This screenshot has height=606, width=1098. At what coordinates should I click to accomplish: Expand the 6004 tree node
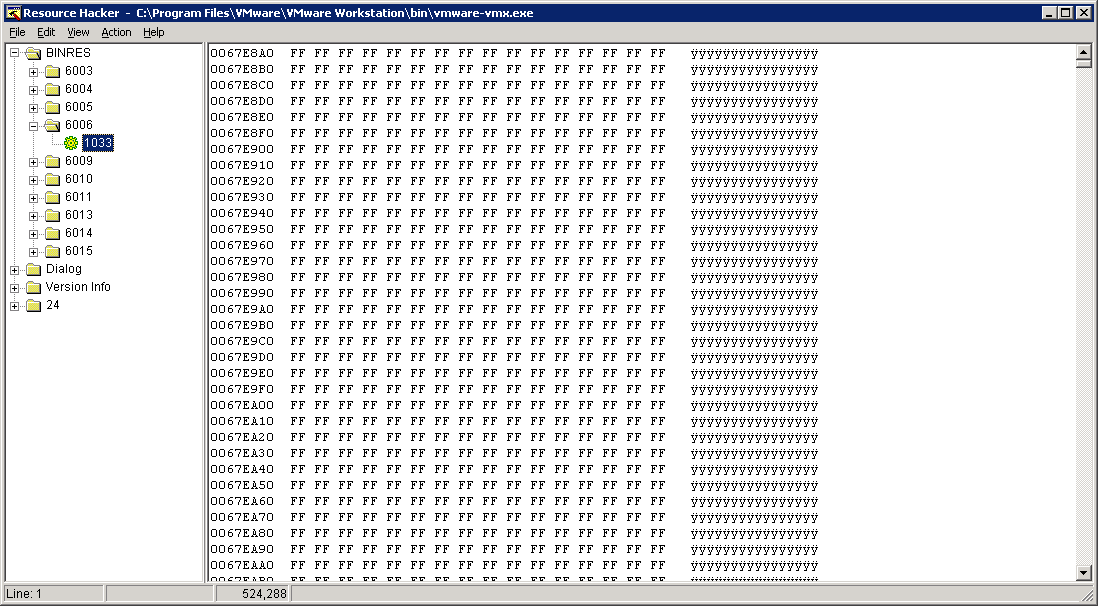tap(33, 90)
